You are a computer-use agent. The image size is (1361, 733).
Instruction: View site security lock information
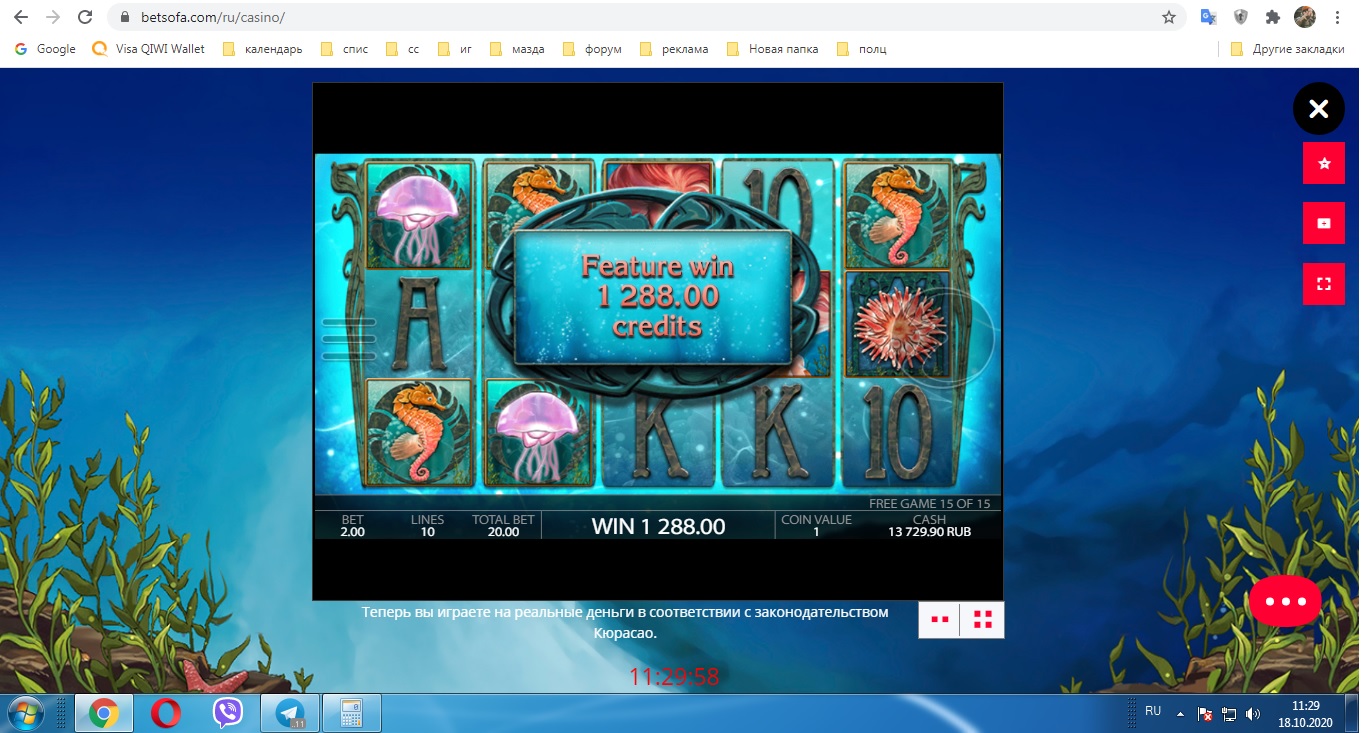(x=125, y=18)
